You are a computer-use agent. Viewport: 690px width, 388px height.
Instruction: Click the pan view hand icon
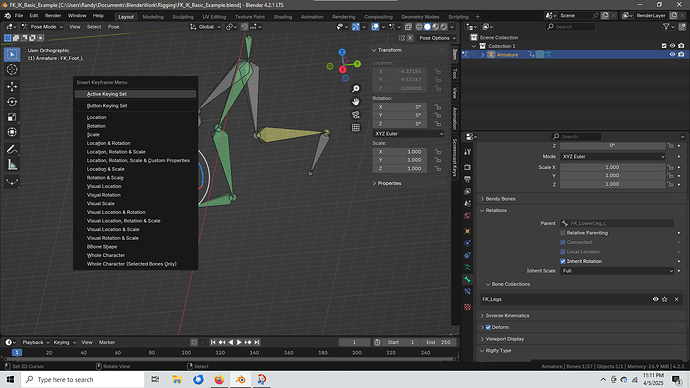(356, 102)
